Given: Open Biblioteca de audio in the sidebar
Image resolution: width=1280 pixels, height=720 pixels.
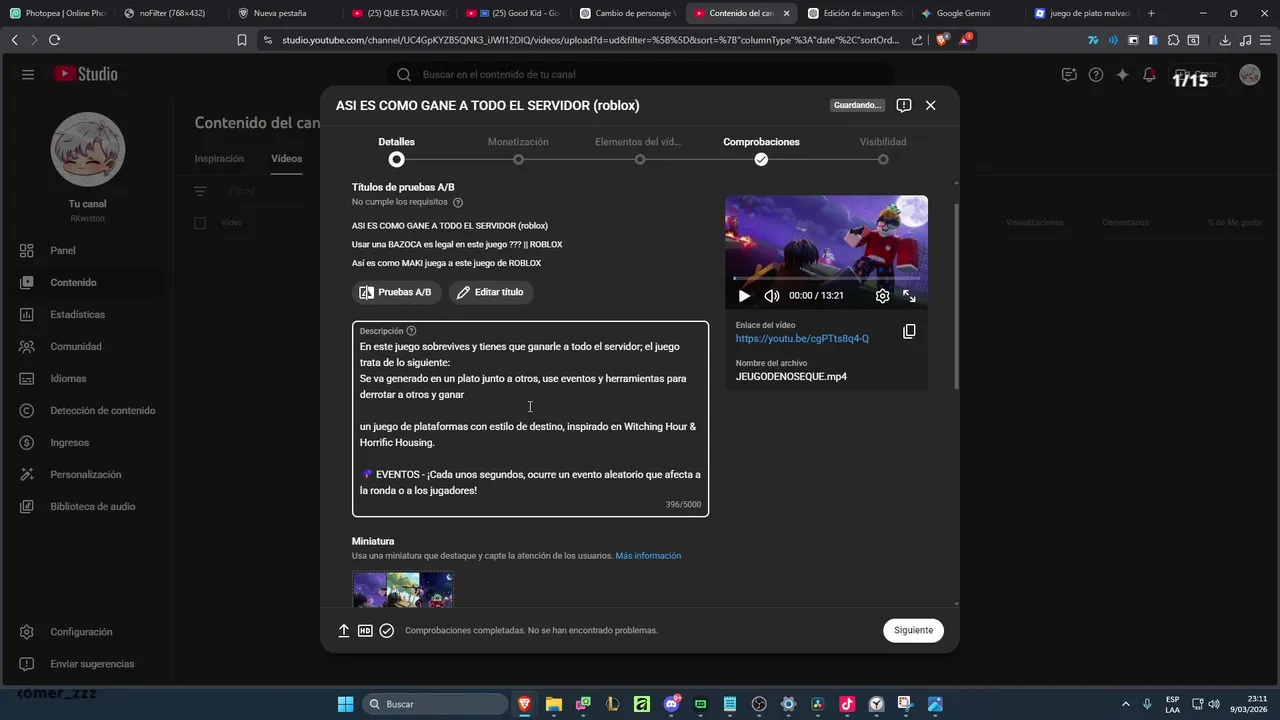Looking at the screenshot, I should (x=88, y=506).
